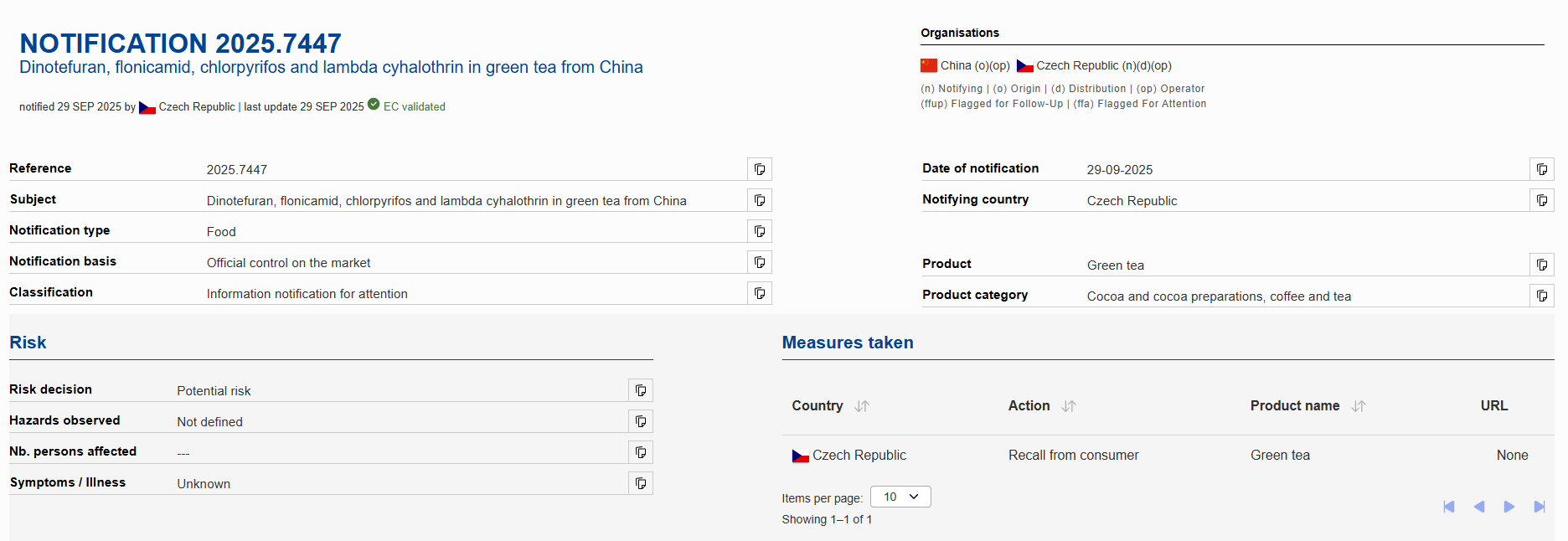Screen dimensions: 1568x541
Task: Copy the Subject field text
Action: 760,200
